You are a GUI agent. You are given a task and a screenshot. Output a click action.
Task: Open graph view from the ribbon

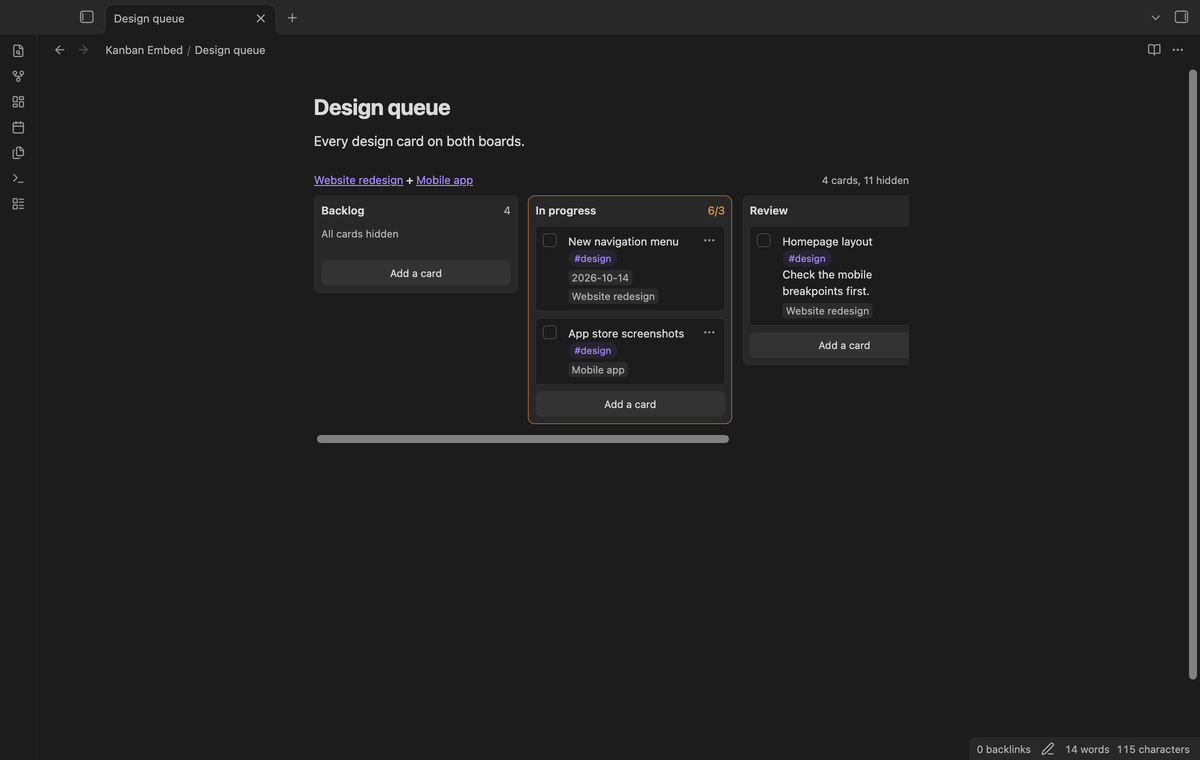18,76
